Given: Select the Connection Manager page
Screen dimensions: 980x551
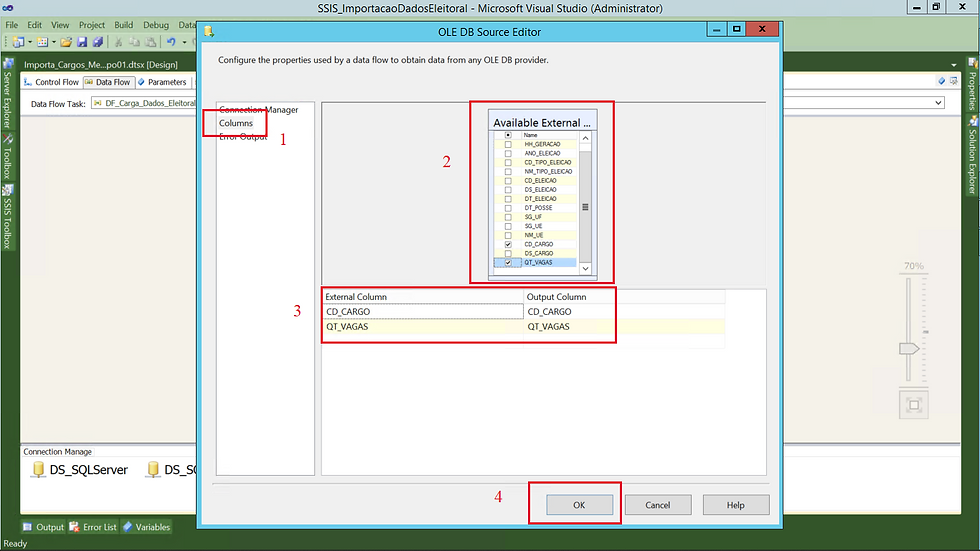Looking at the screenshot, I should click(x=258, y=110).
